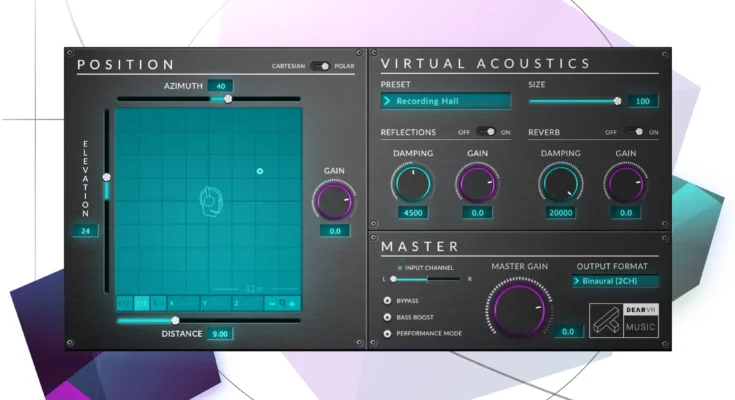Toggle the Reflections on/off switch
Image resolution: width=735 pixels, height=400 pixels.
tap(485, 132)
